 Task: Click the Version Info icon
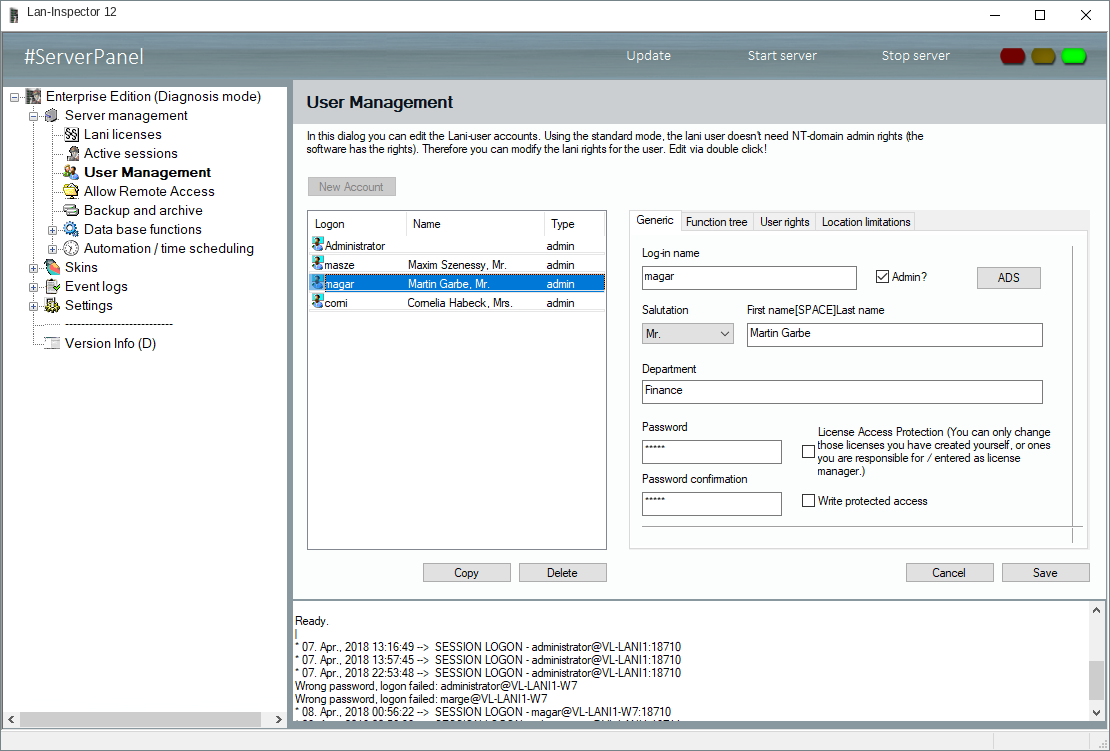(x=52, y=343)
